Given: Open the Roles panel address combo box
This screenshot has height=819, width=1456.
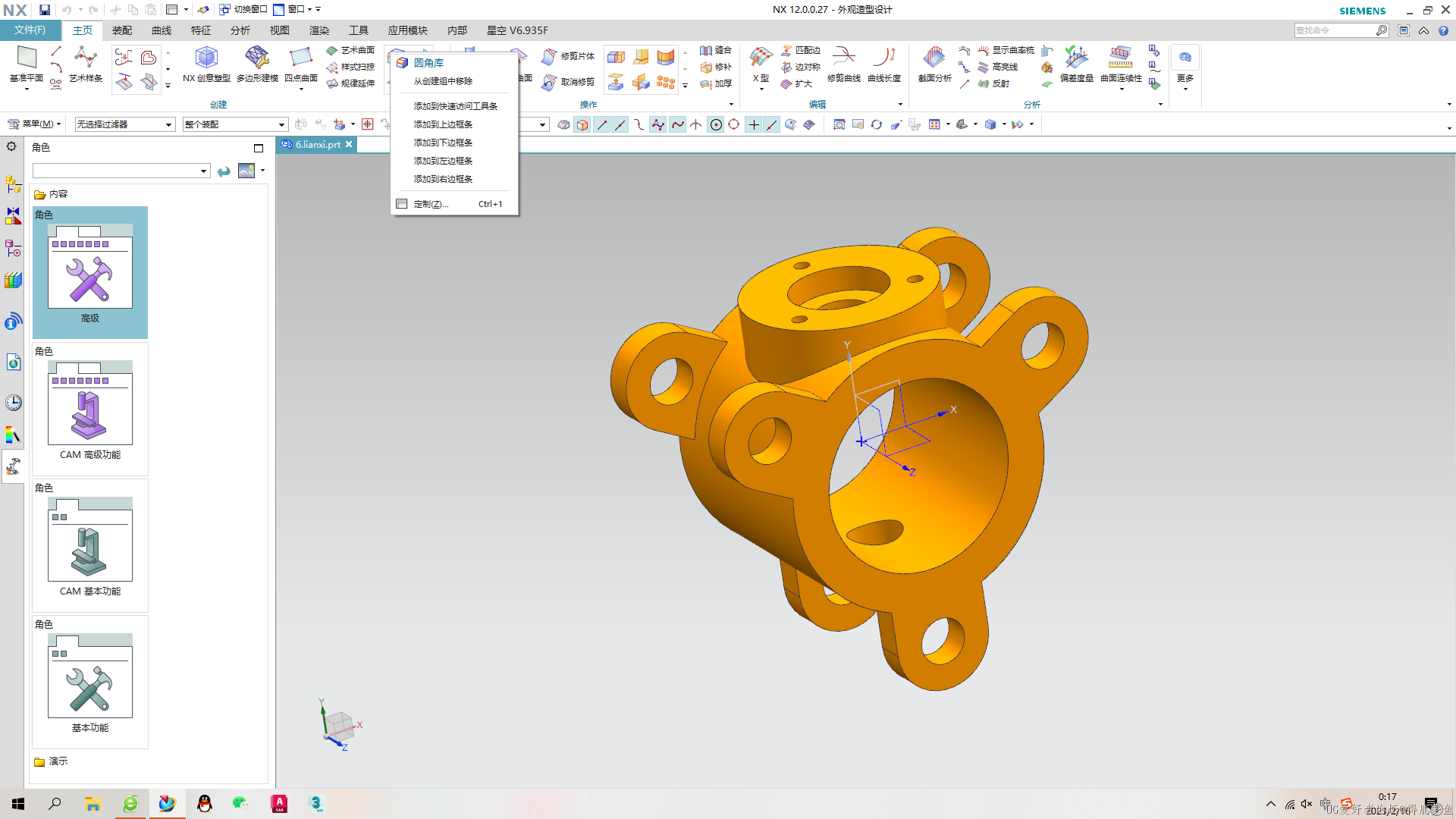Looking at the screenshot, I should pyautogui.click(x=121, y=171).
